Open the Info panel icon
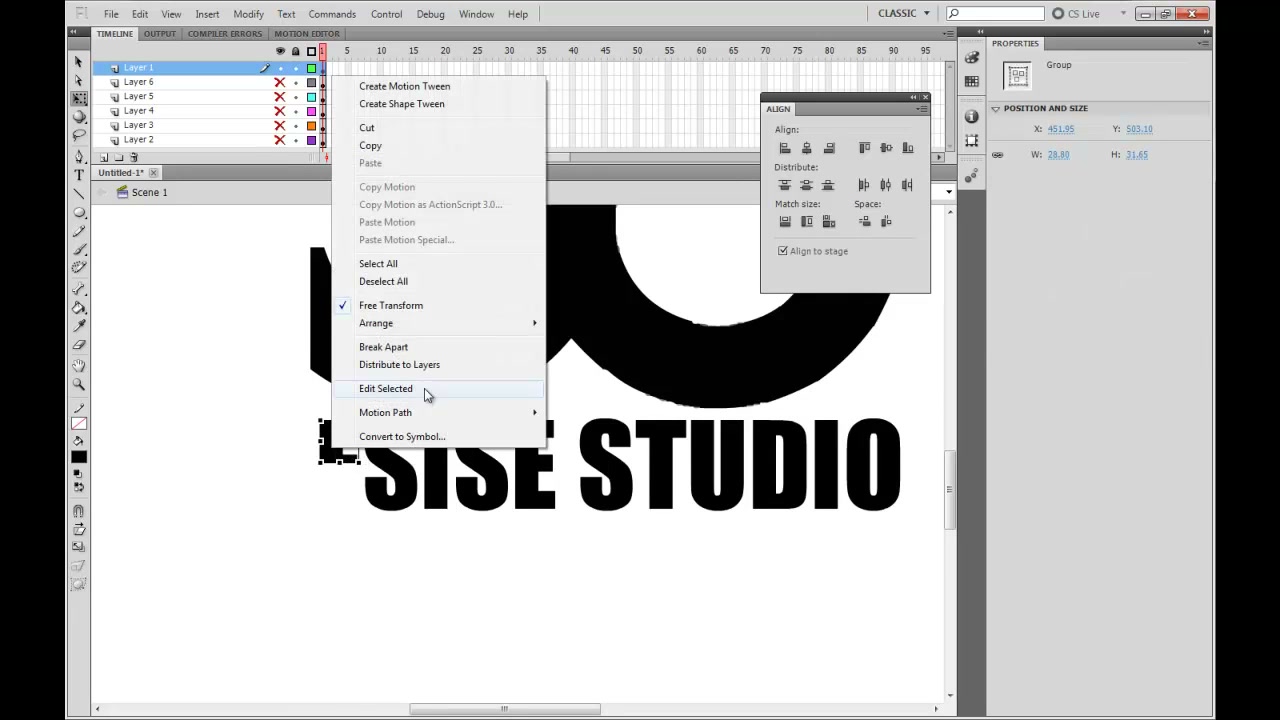1280x720 pixels. point(972,117)
